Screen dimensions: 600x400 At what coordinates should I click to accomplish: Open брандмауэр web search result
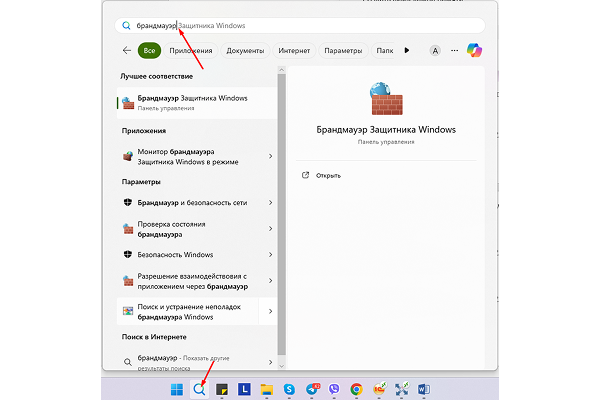pos(197,362)
